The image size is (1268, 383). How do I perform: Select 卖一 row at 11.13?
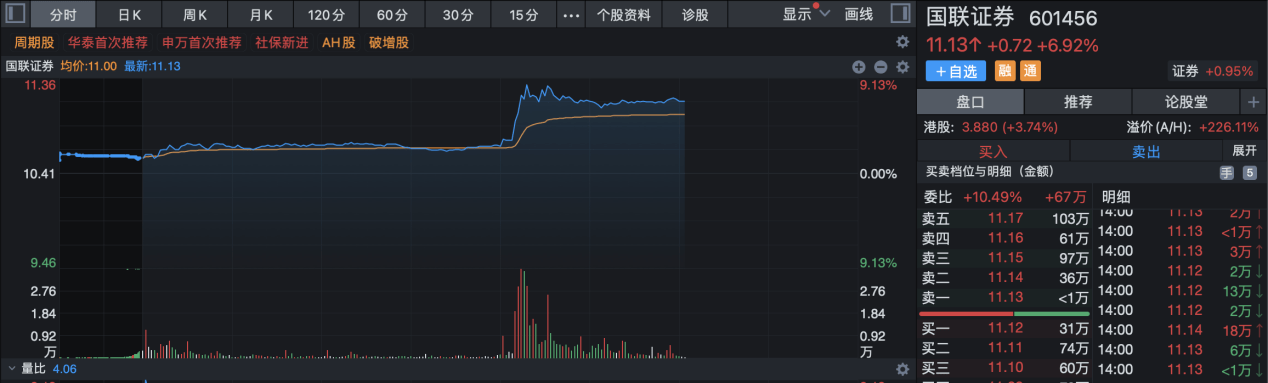click(1006, 298)
